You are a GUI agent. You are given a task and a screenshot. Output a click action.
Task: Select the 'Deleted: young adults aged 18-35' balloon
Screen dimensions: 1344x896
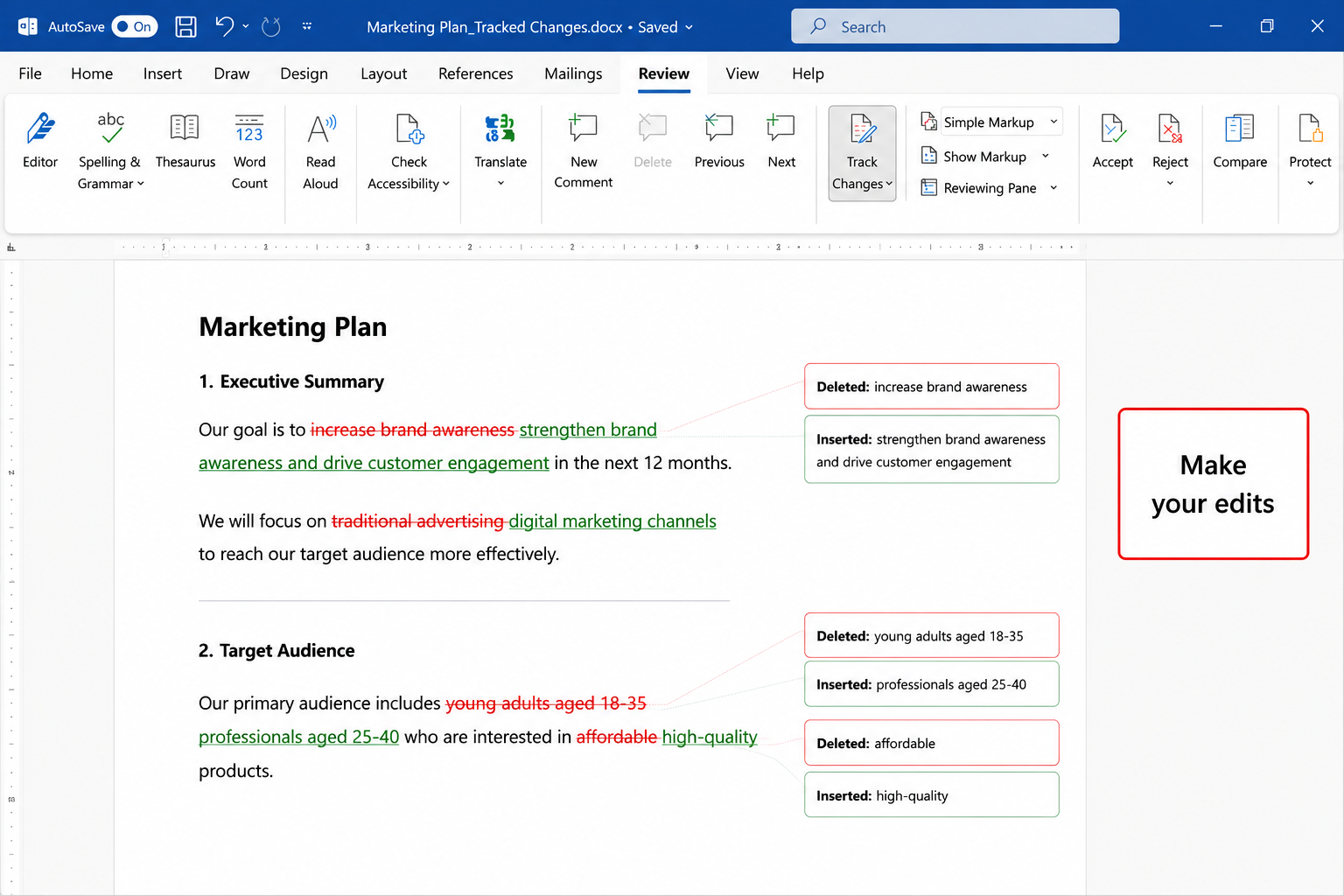pyautogui.click(x=932, y=635)
